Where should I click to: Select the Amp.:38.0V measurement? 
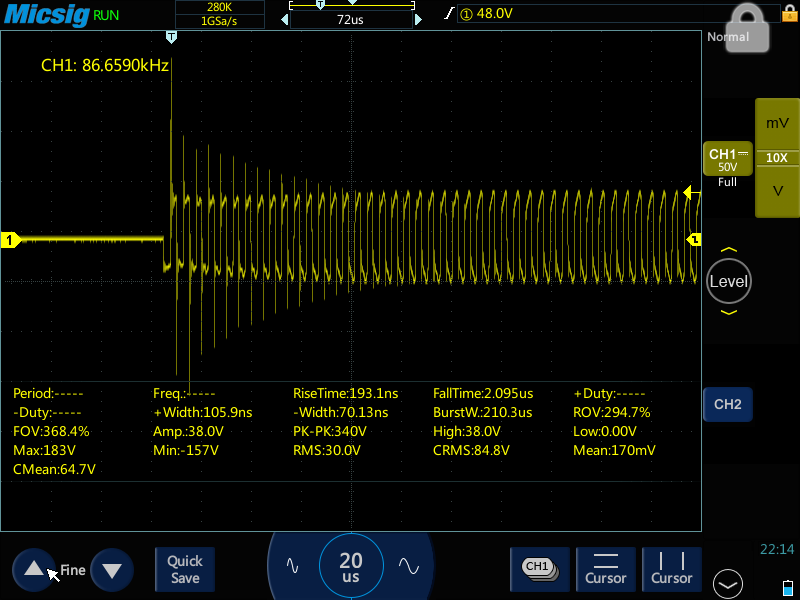point(188,432)
